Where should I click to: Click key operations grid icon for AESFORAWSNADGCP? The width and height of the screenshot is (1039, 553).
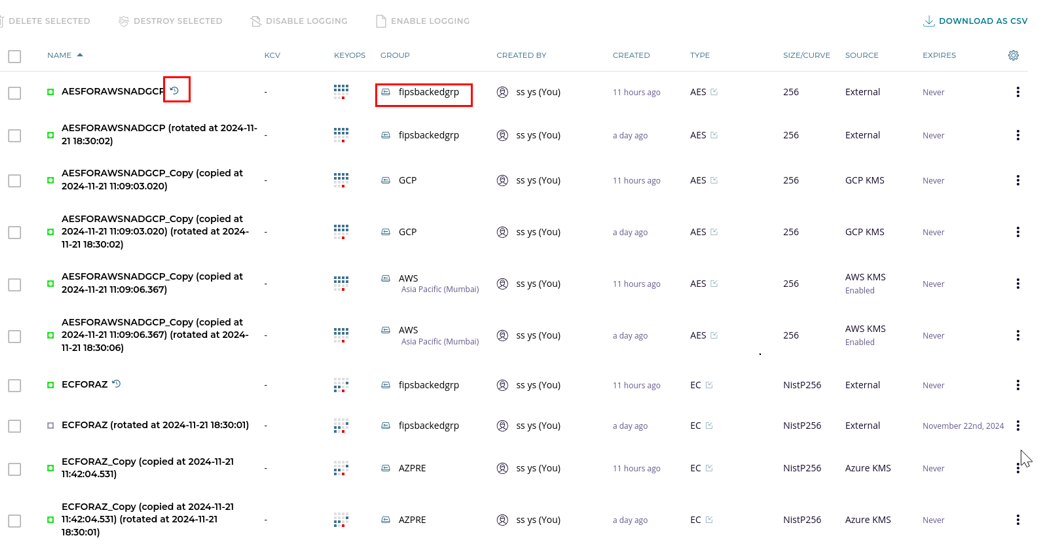tap(341, 92)
